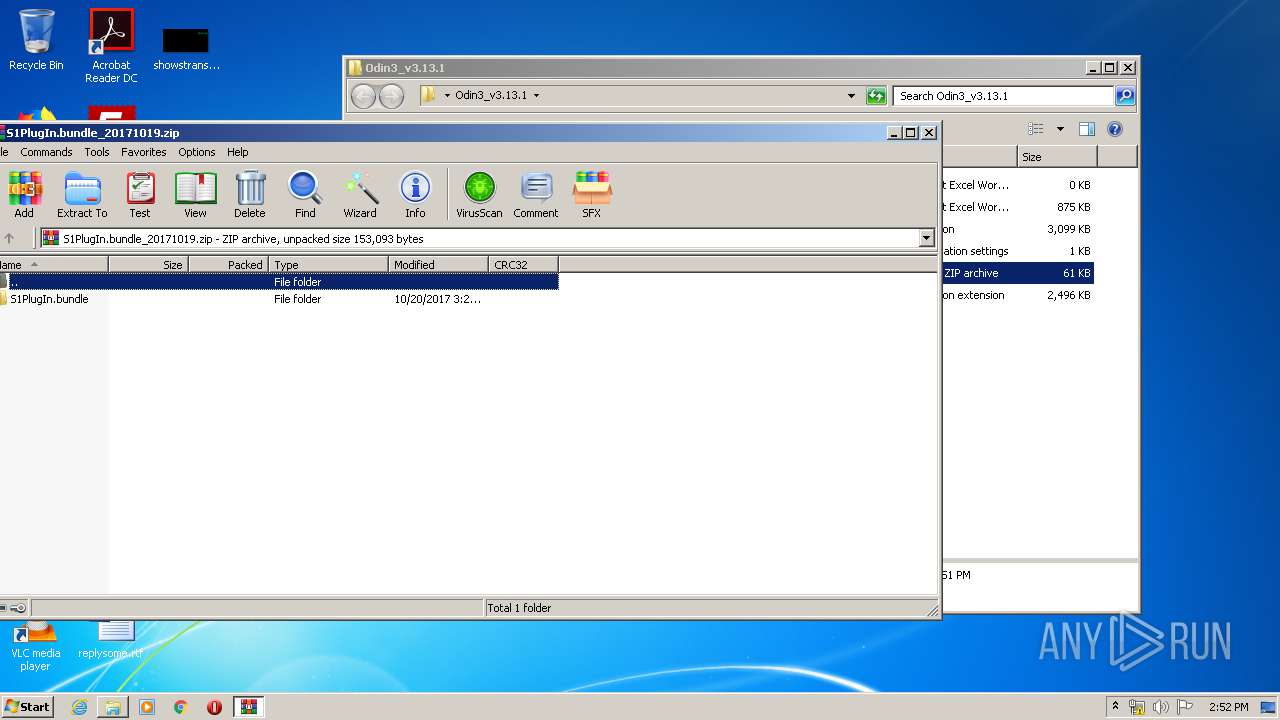The width and height of the screenshot is (1280, 720).
Task: Select the 2,496 KB extension row in Explorer
Action: click(x=1017, y=295)
